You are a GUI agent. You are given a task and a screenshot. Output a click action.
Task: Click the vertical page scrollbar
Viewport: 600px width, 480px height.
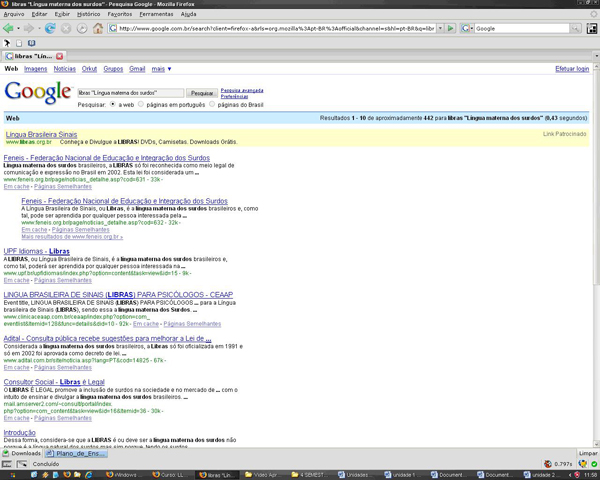[596, 255]
